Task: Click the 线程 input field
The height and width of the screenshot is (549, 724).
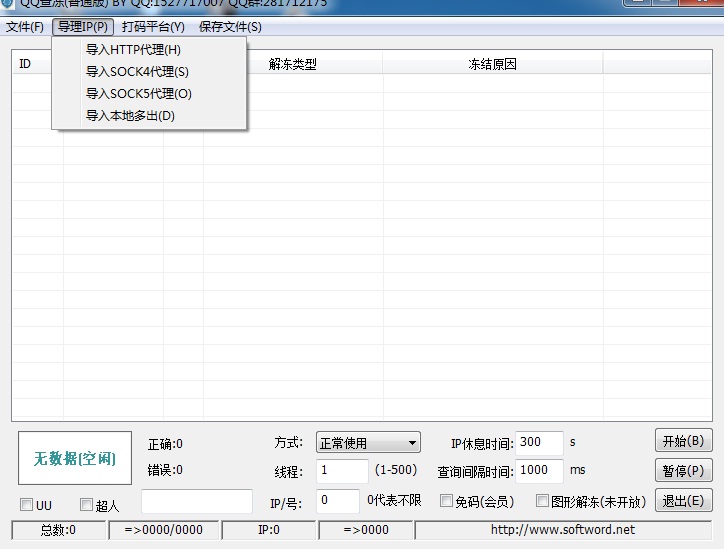Action: (x=342, y=471)
